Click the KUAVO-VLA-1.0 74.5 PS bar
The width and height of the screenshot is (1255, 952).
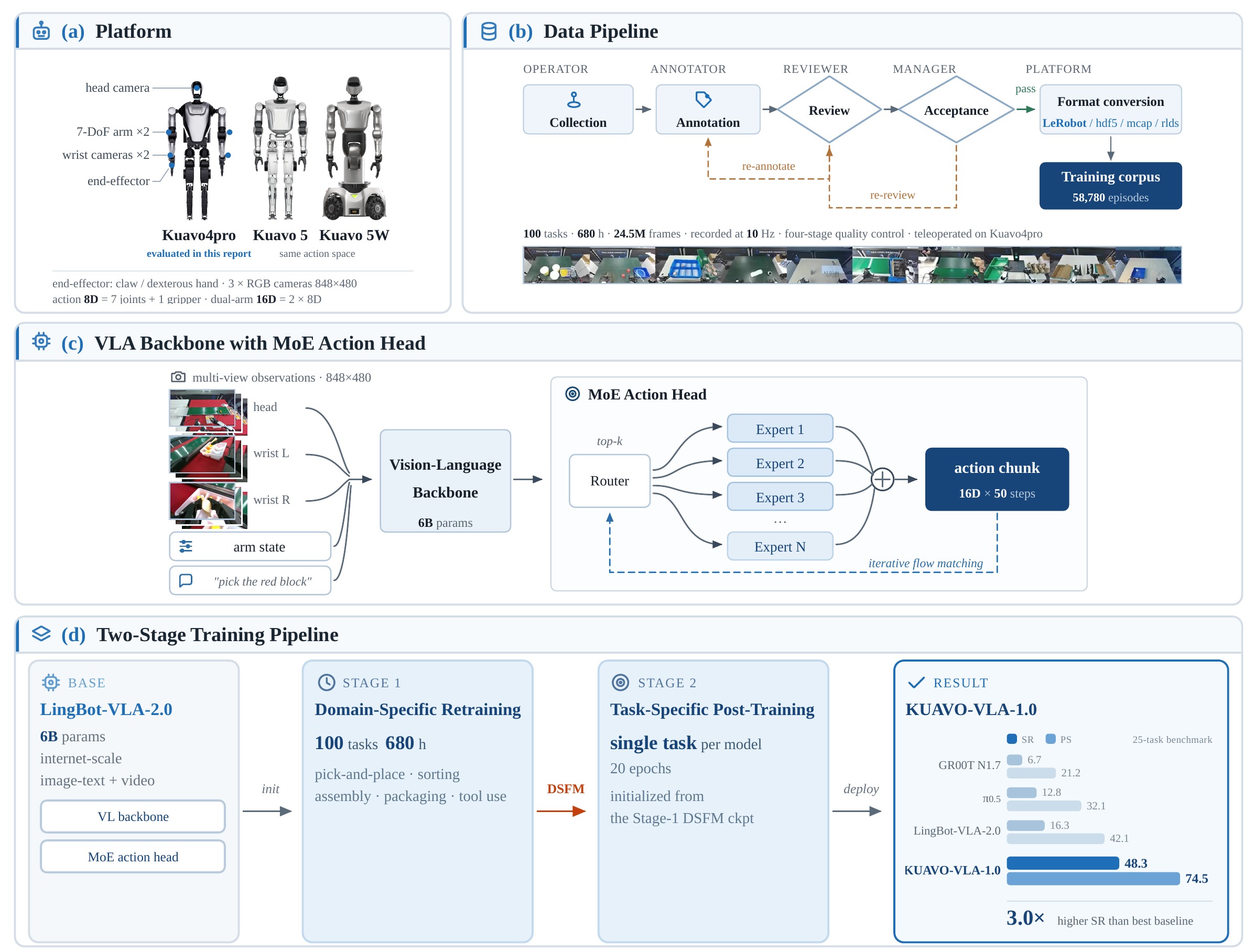coord(1094,878)
